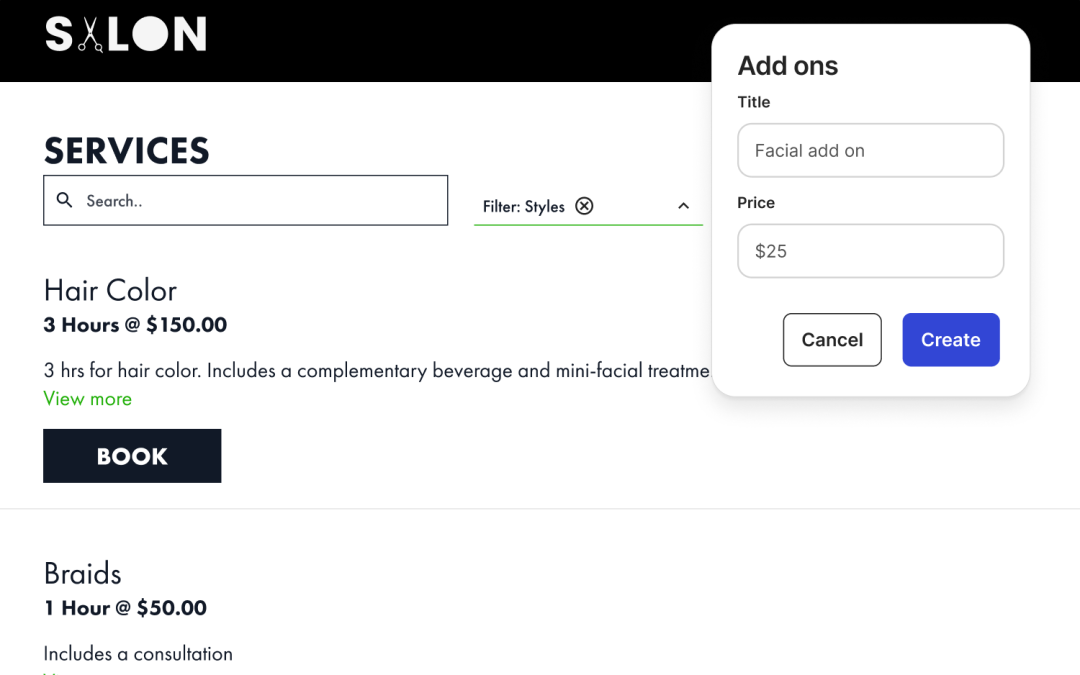Screen dimensions: 1080x675
Task: Click the Braids 1 Hour @ $50.00 price
Action: (x=125, y=608)
